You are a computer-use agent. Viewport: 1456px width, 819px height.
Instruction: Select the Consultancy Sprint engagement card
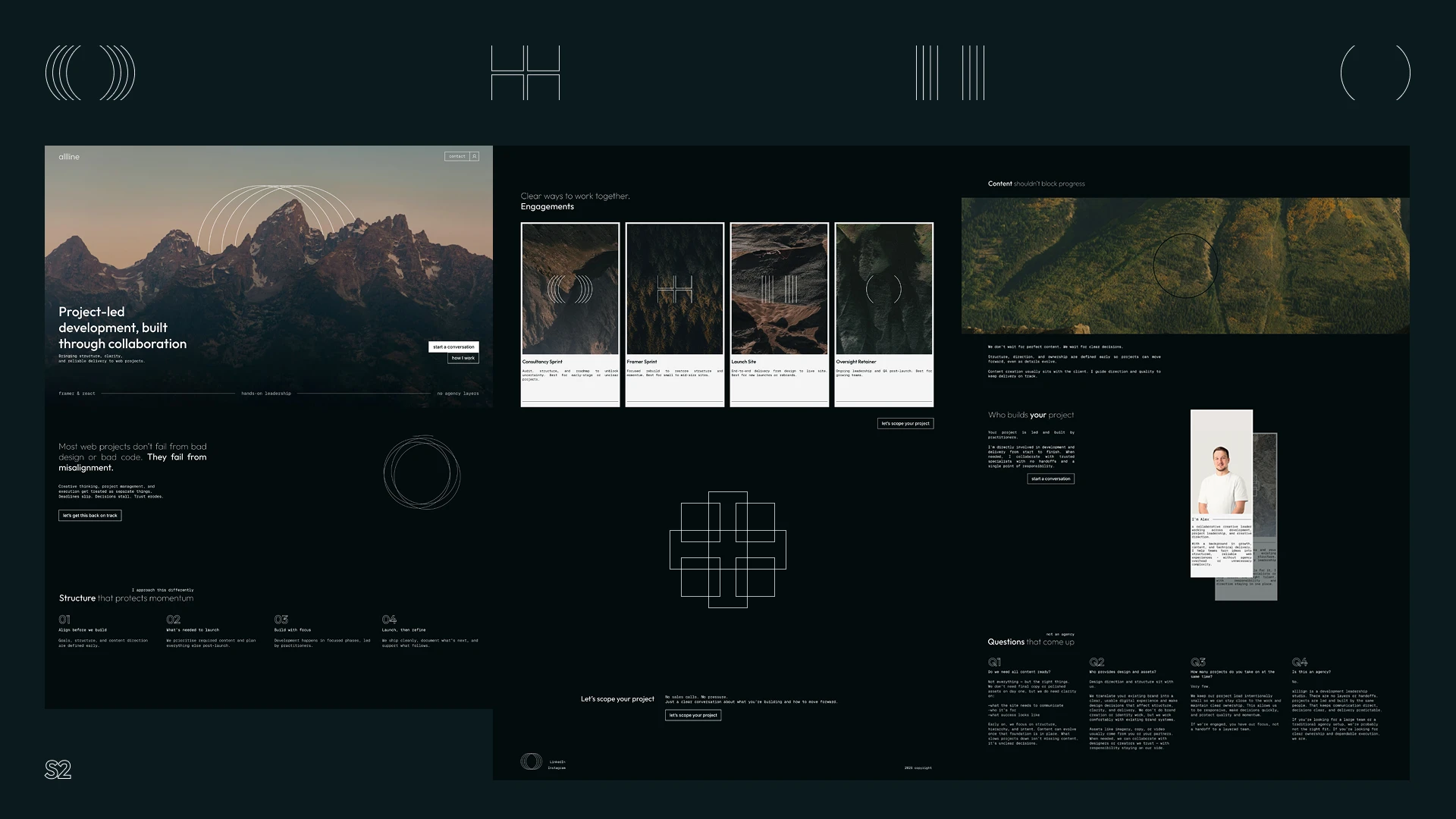pos(570,314)
